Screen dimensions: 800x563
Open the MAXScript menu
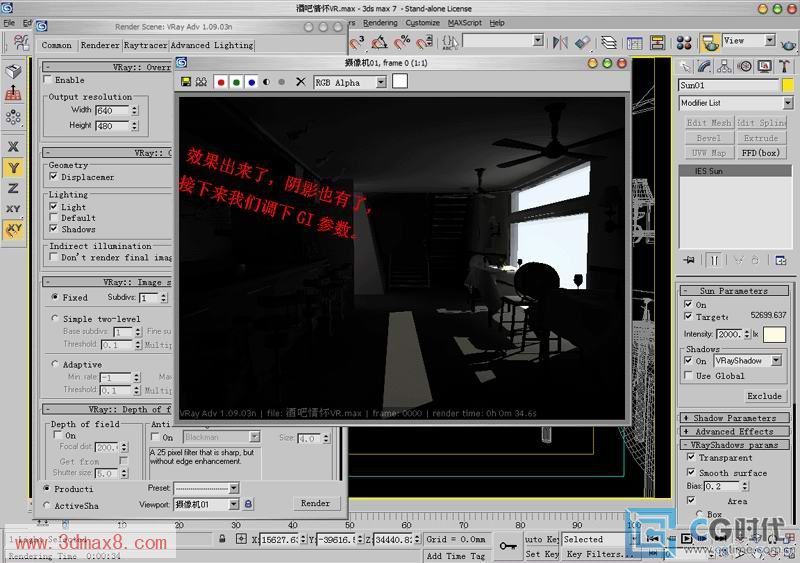pos(465,22)
